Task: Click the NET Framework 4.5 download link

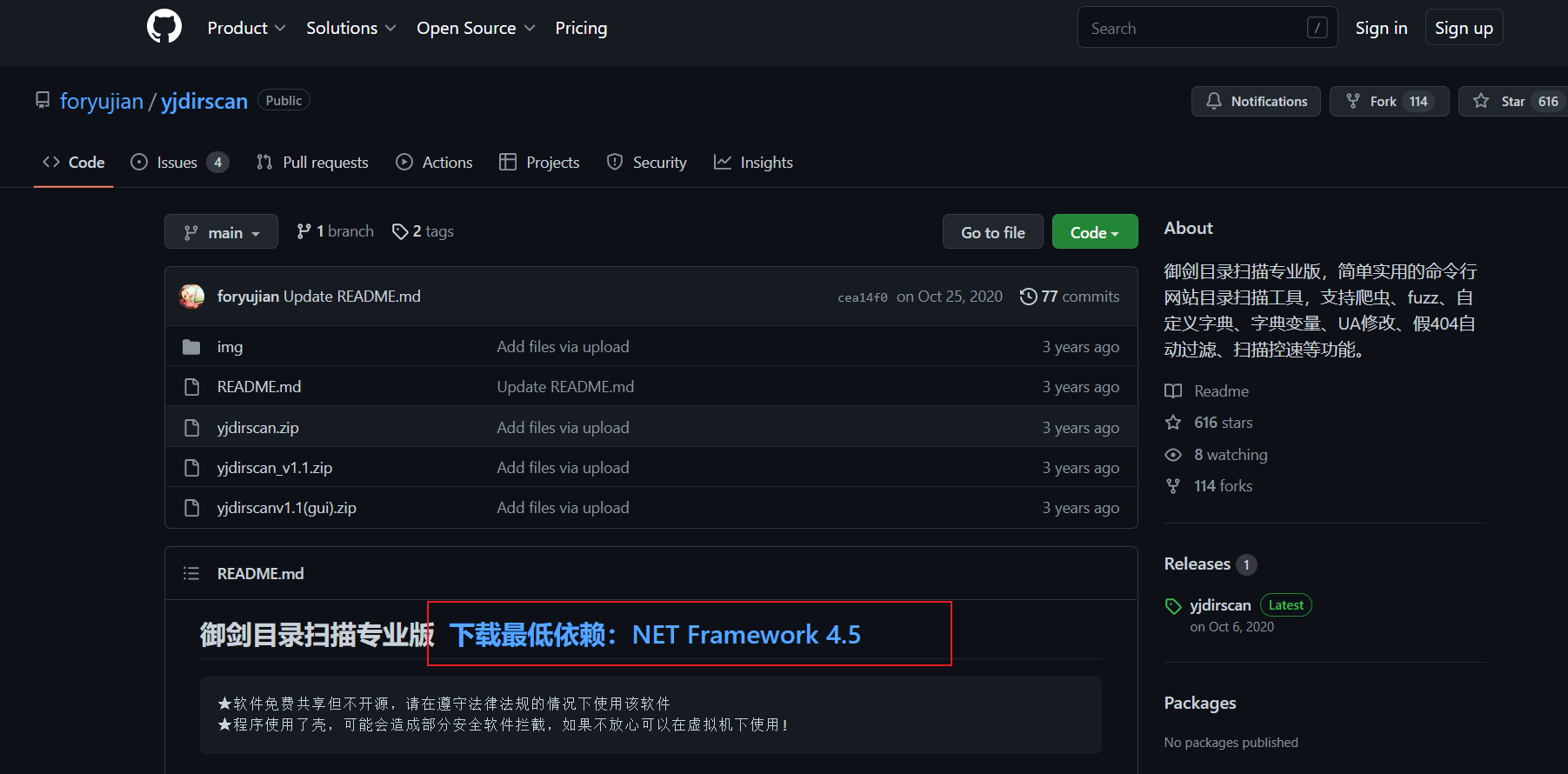Action: click(x=655, y=635)
